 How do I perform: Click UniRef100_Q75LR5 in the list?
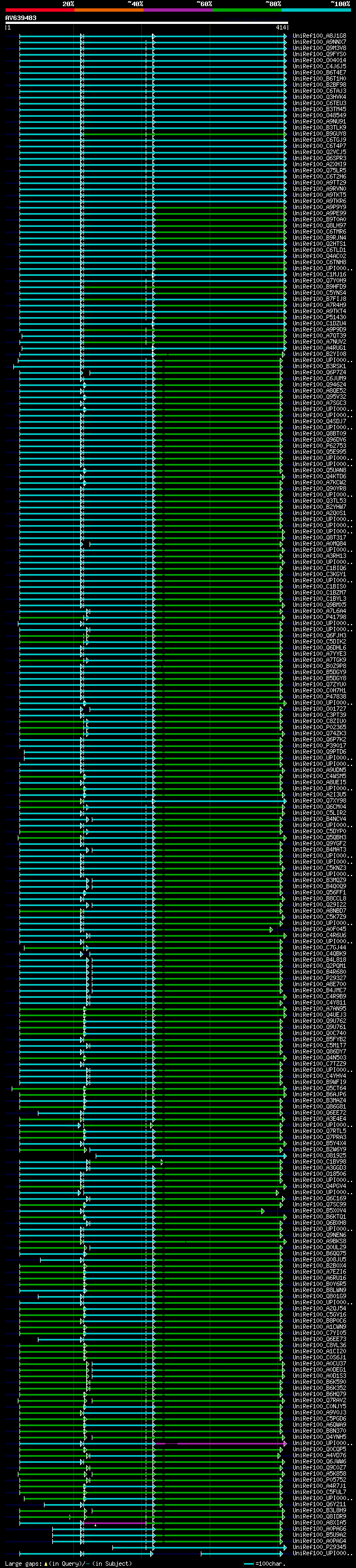pos(319,170)
